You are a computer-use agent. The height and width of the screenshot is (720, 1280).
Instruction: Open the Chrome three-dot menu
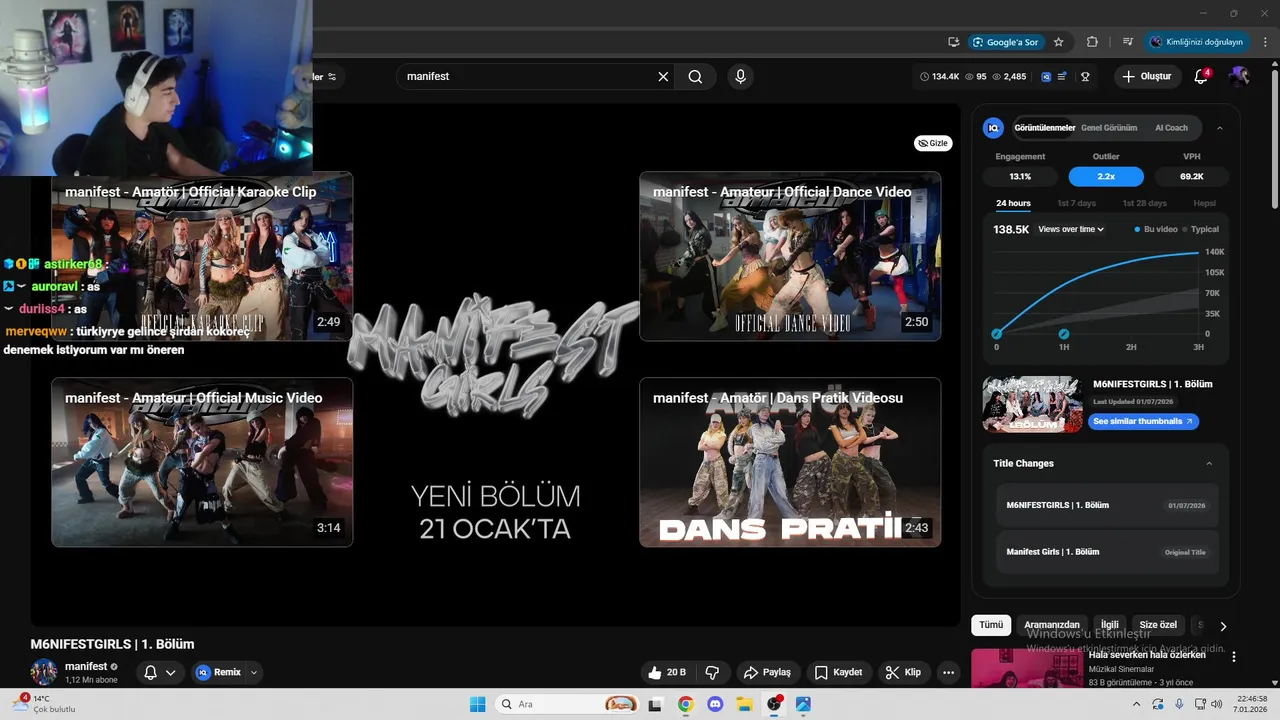tap(1266, 42)
